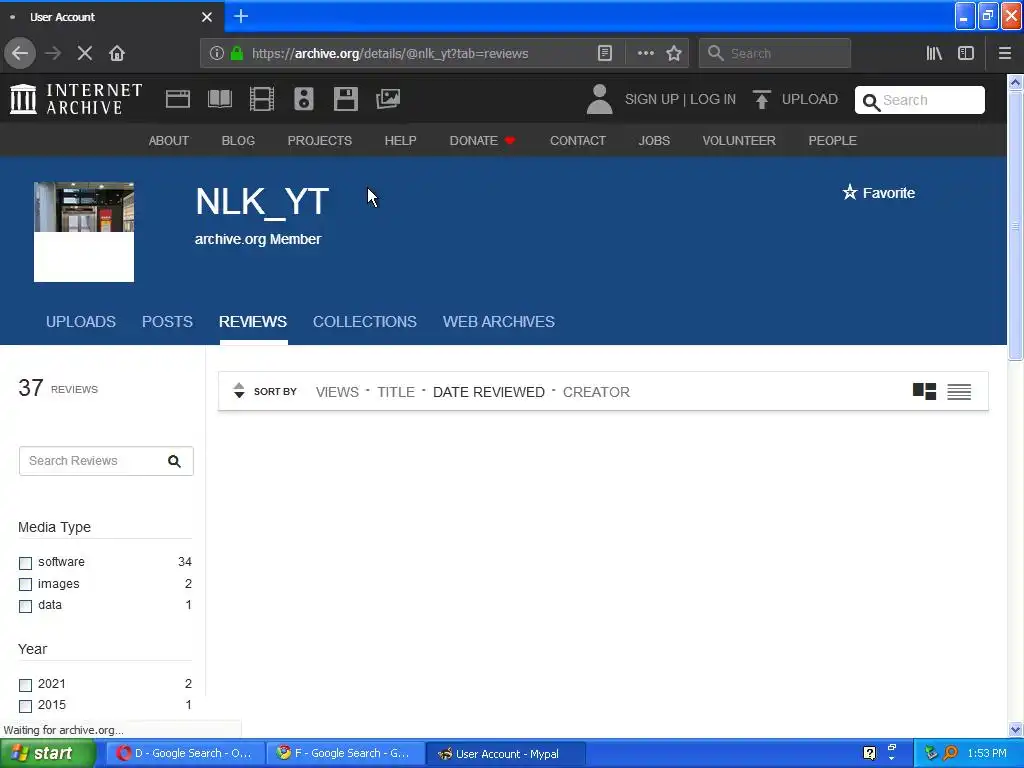Open the UPLOADS tab
Image resolution: width=1024 pixels, height=768 pixels.
[80, 321]
